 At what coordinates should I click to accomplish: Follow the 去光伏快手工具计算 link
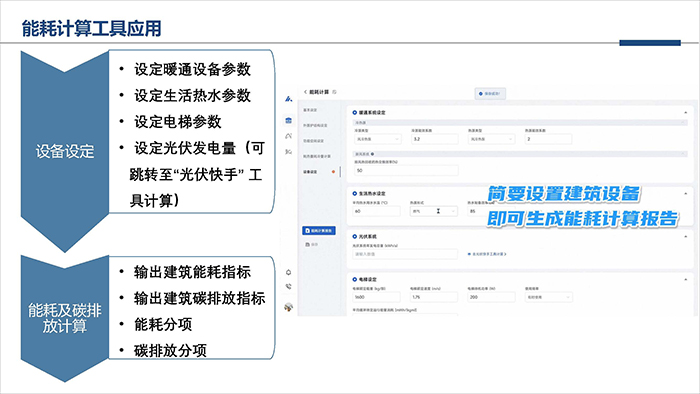pos(487,254)
